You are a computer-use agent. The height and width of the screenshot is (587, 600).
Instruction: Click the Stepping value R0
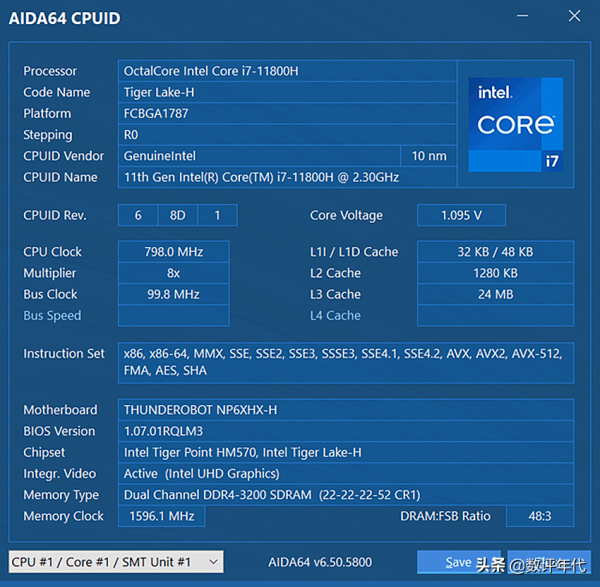click(287, 135)
